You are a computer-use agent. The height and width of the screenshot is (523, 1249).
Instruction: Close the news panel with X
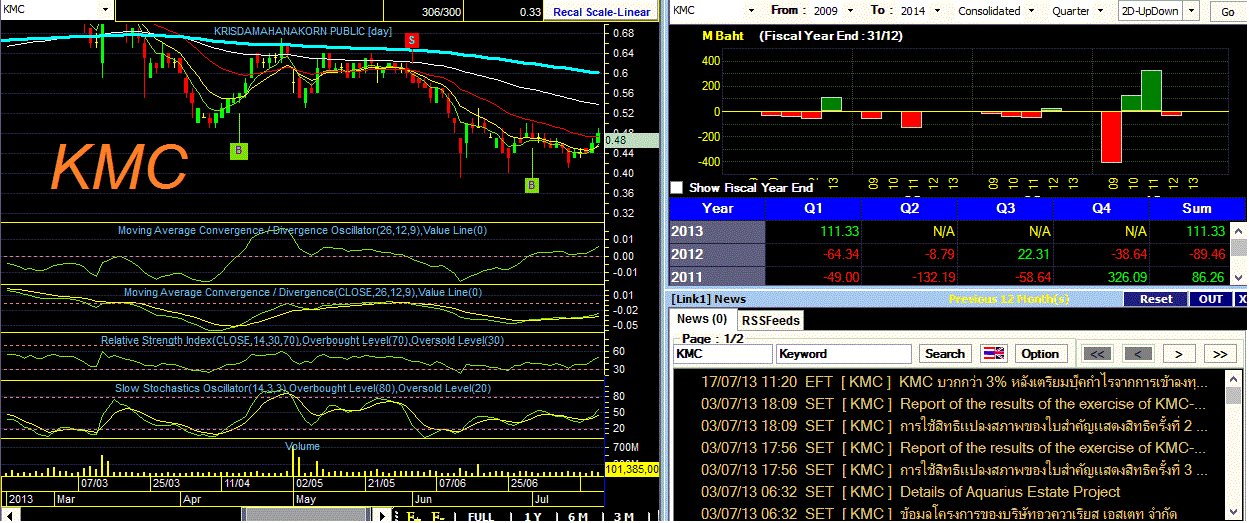(x=1241, y=299)
